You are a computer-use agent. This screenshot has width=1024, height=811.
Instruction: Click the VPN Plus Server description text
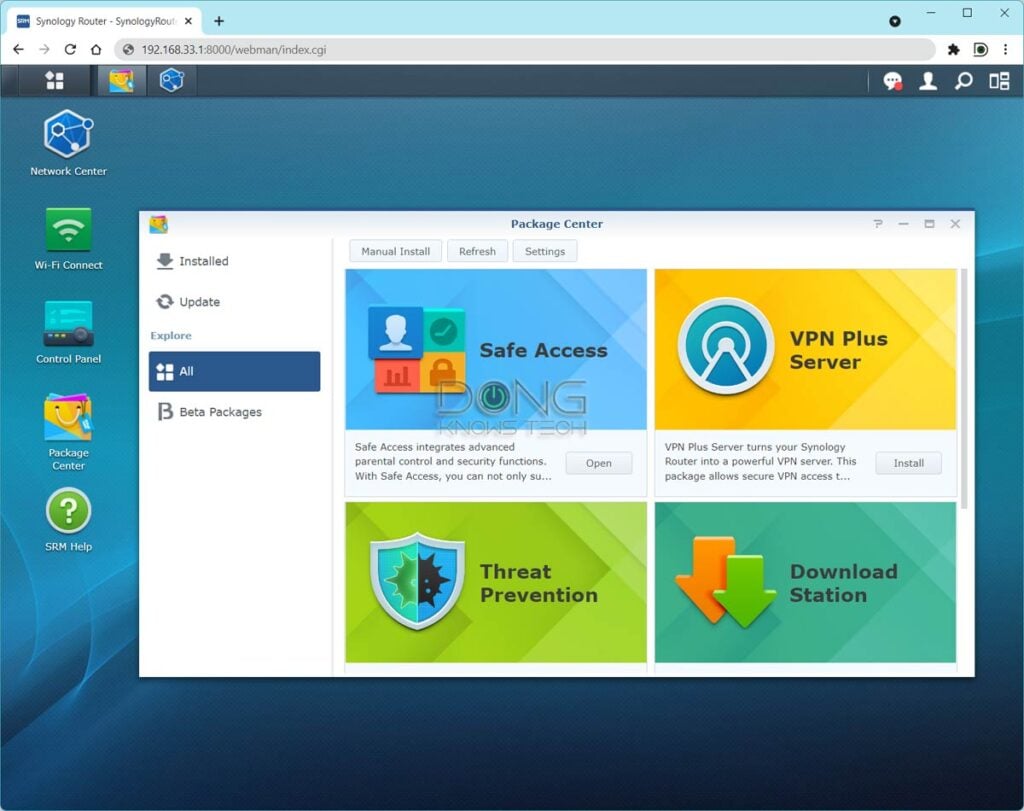tap(760, 462)
